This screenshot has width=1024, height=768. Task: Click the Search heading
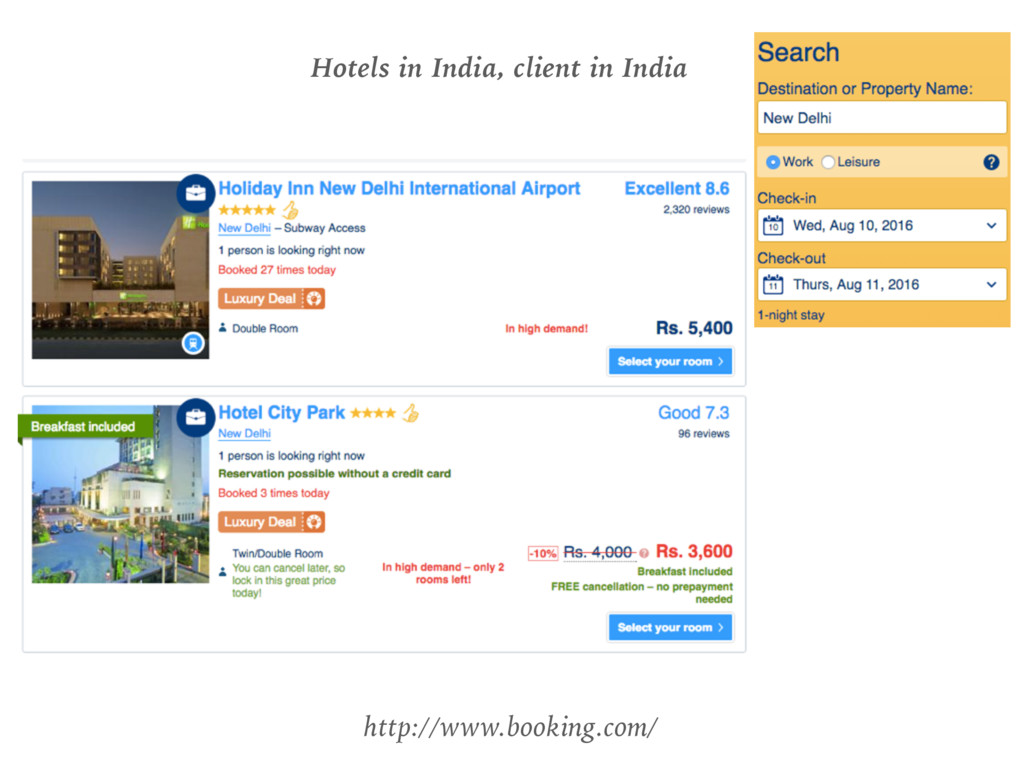coord(798,52)
